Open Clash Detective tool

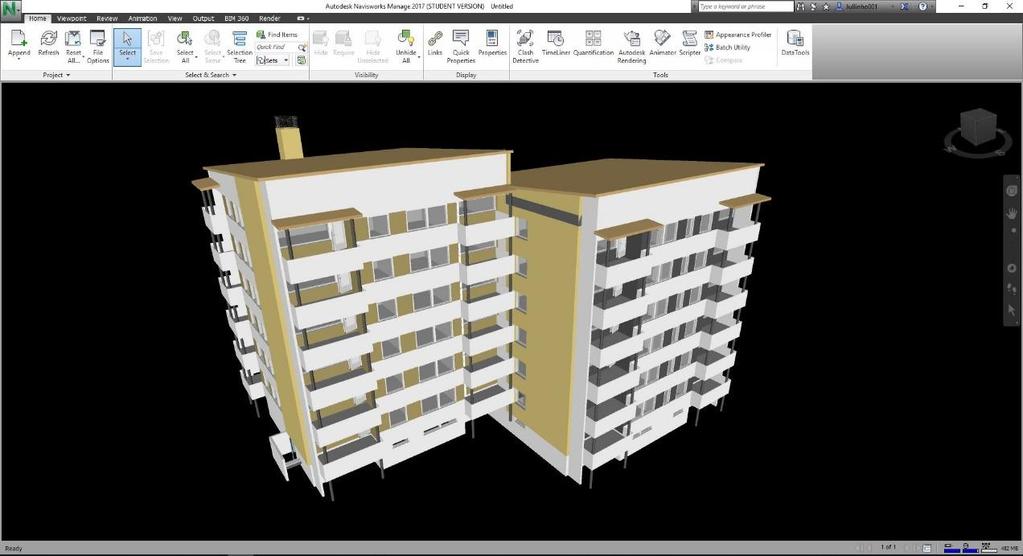(x=525, y=46)
